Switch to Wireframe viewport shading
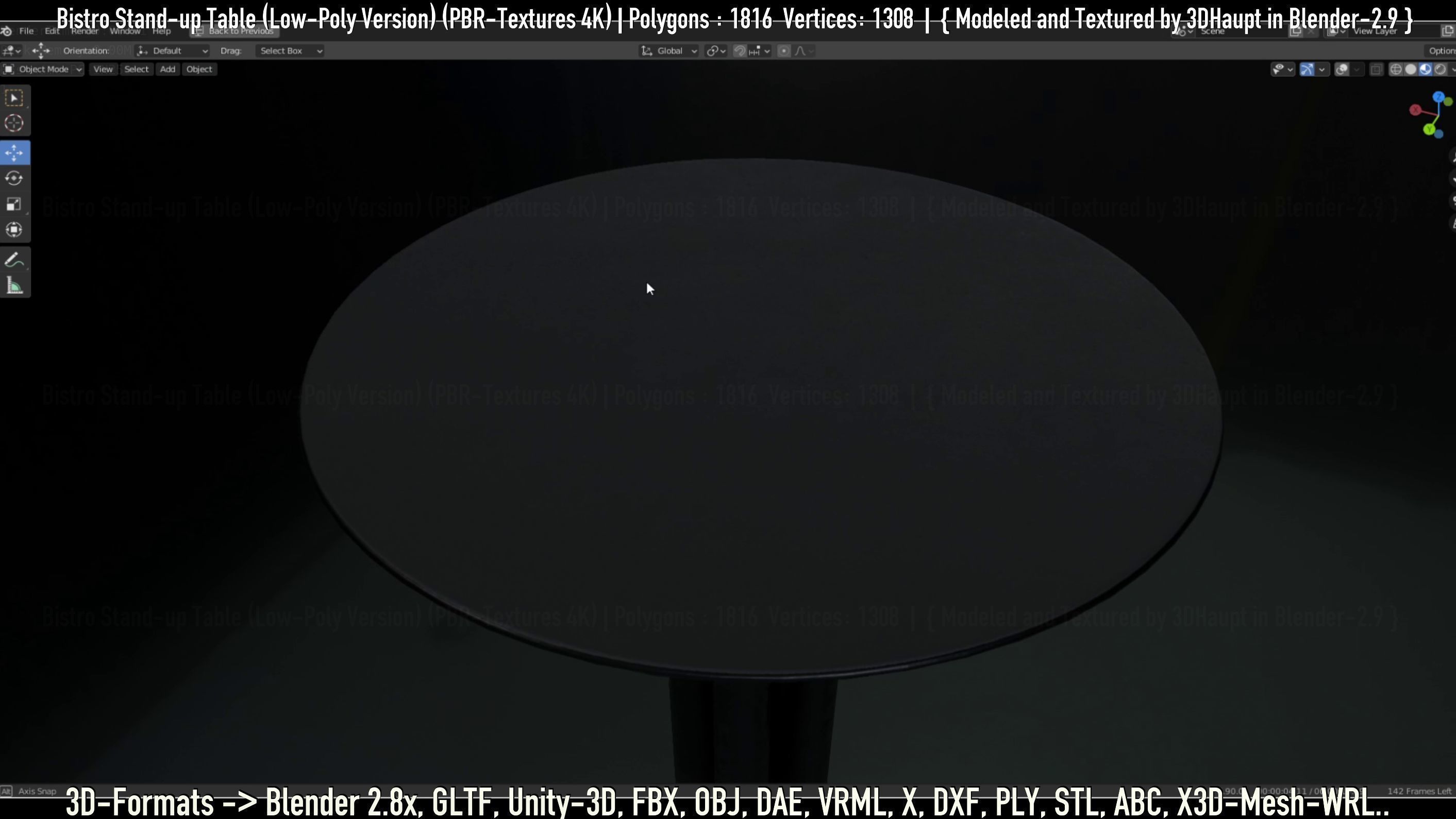This screenshot has height=819, width=1456. 1396,70
